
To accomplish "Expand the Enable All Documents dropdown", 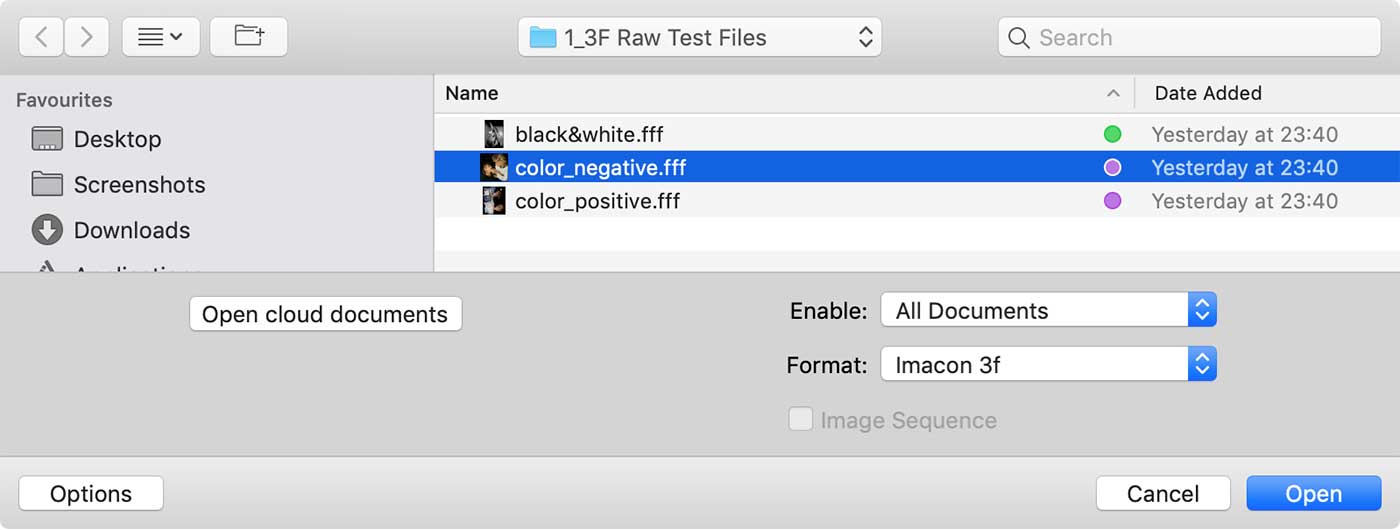I will click(1048, 310).
